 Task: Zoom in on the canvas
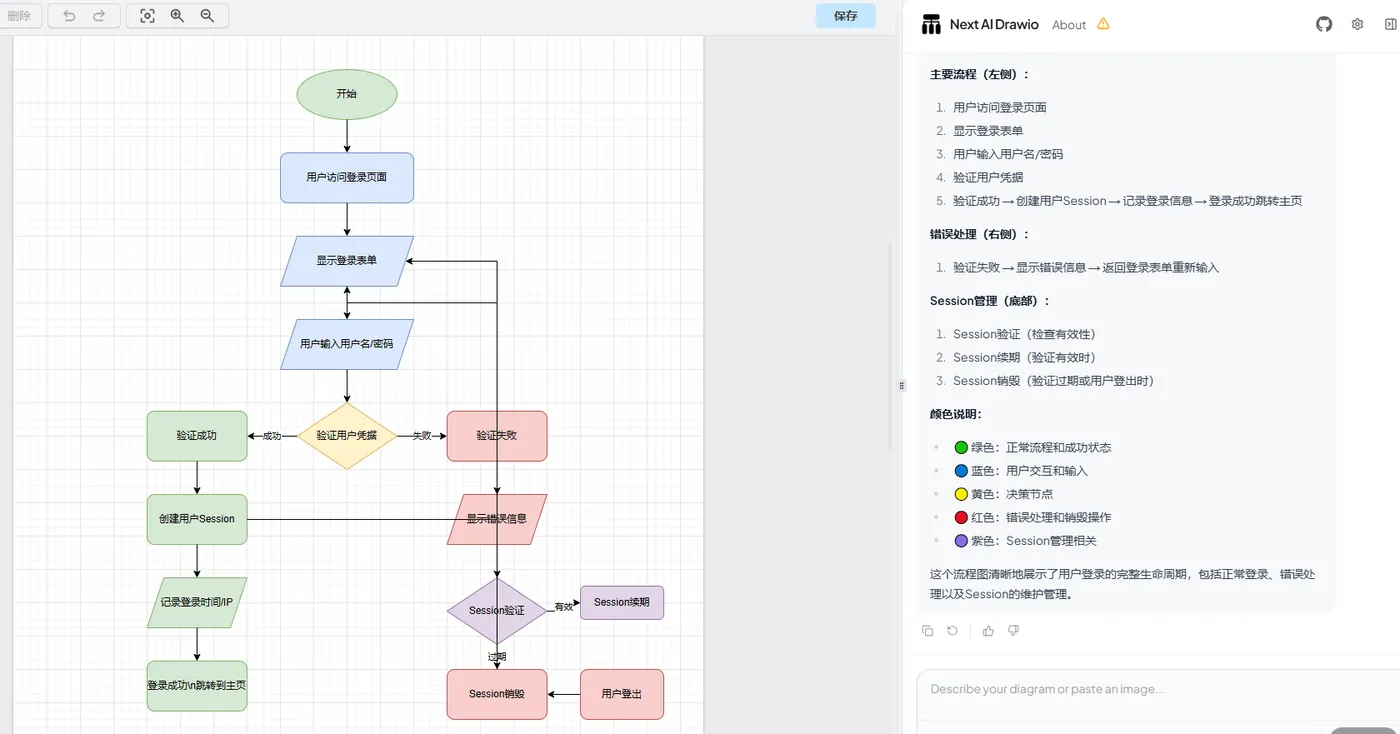click(177, 16)
